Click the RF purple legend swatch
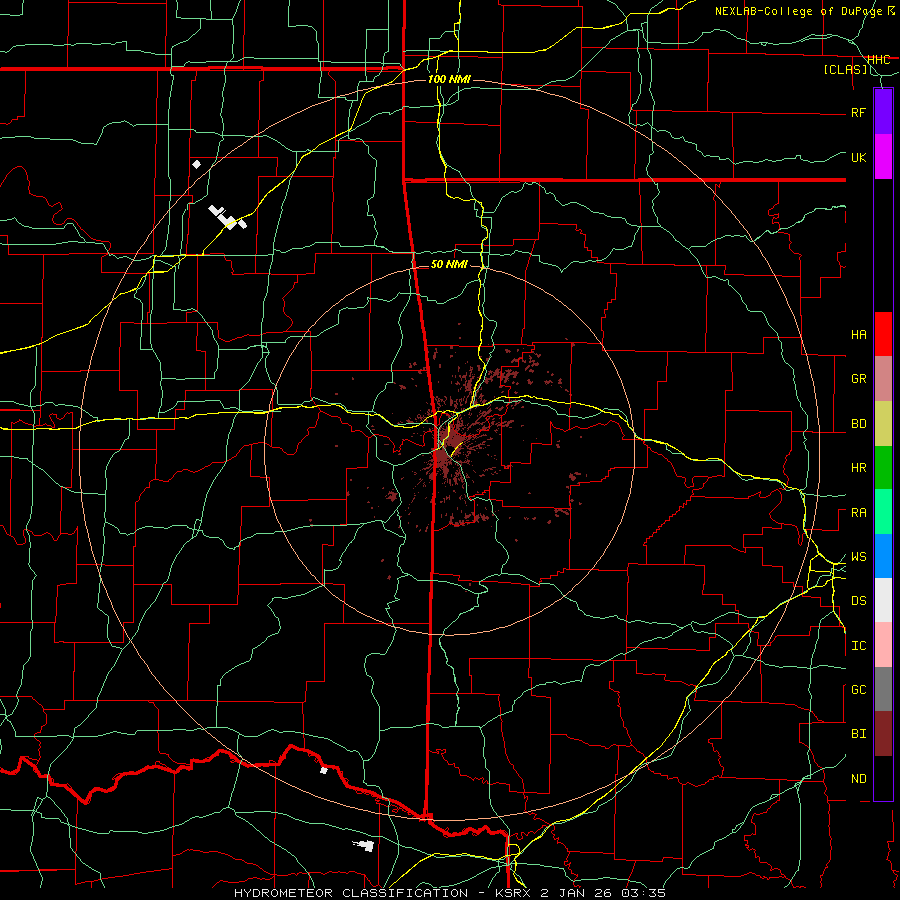The height and width of the screenshot is (900, 900). pyautogui.click(x=883, y=112)
